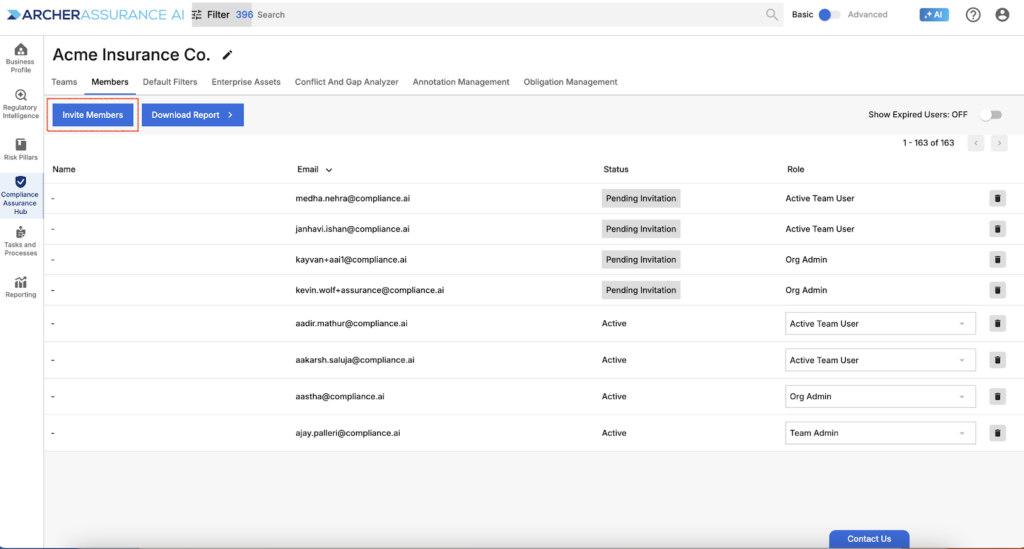
Task: Delete medha.nehra@compliance.ai member
Action: click(997, 198)
